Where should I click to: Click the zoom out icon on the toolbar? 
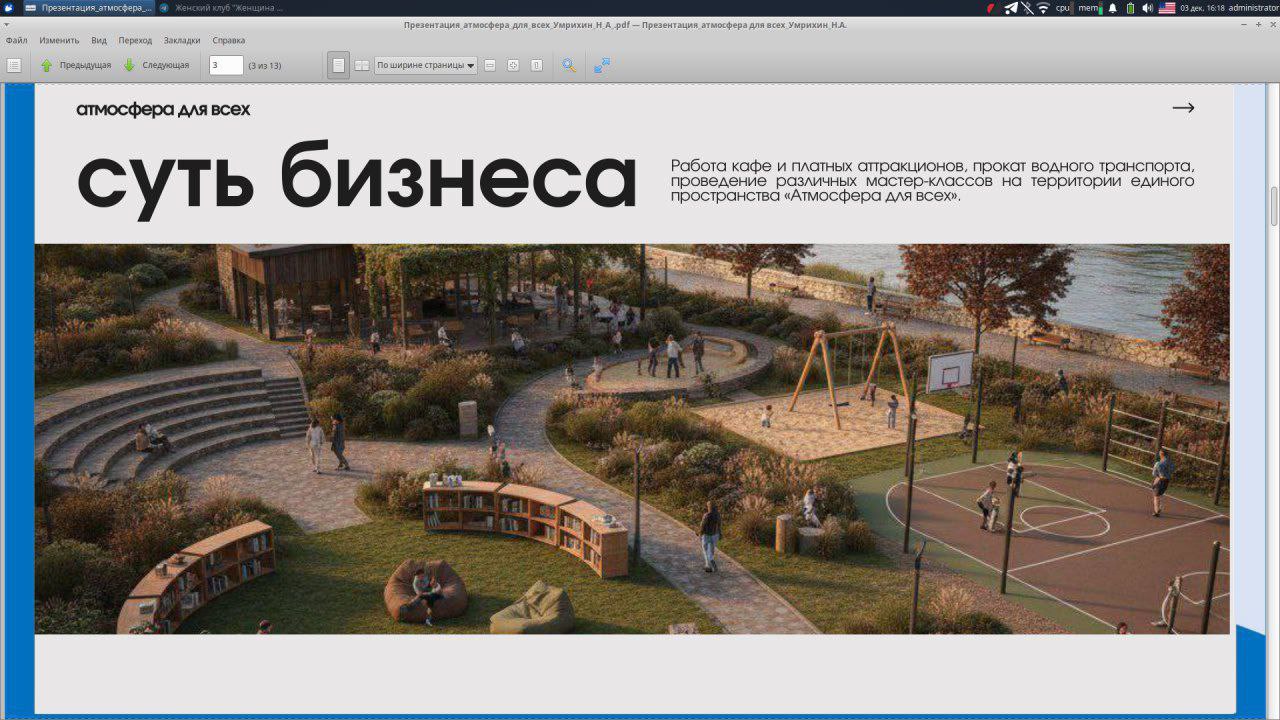(490, 64)
